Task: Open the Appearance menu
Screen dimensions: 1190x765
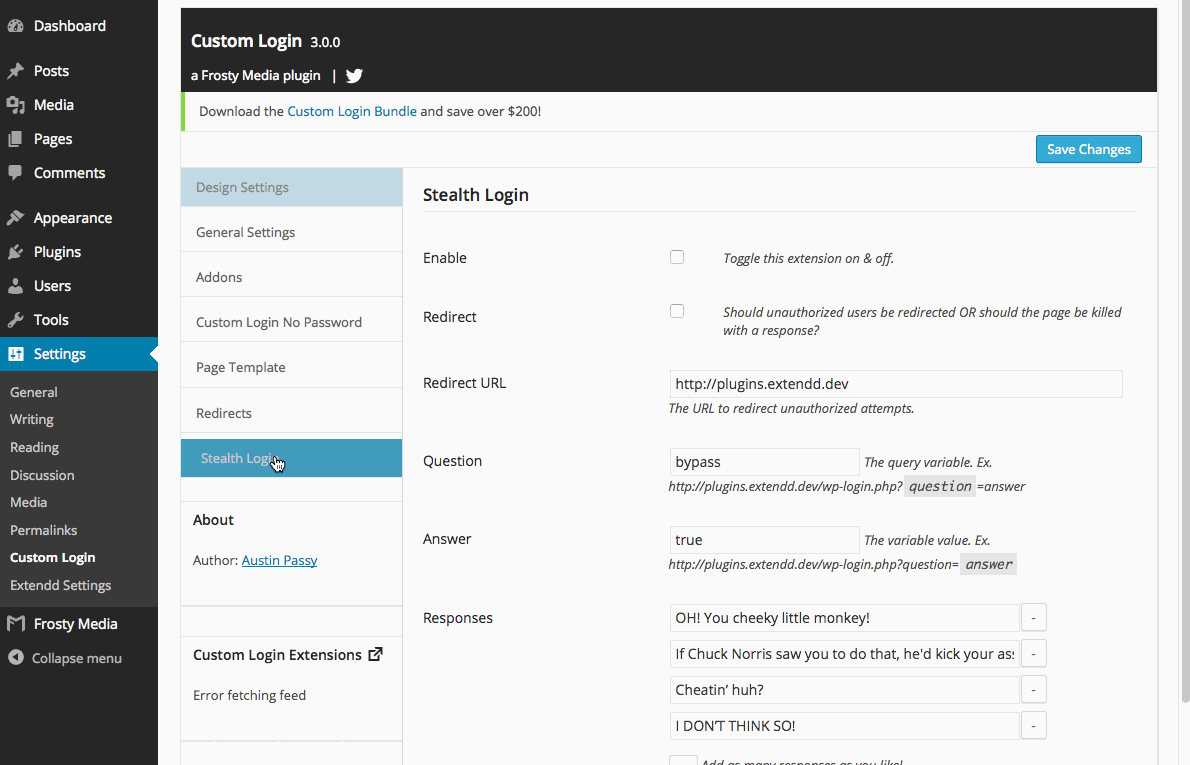Action: pyautogui.click(x=79, y=218)
